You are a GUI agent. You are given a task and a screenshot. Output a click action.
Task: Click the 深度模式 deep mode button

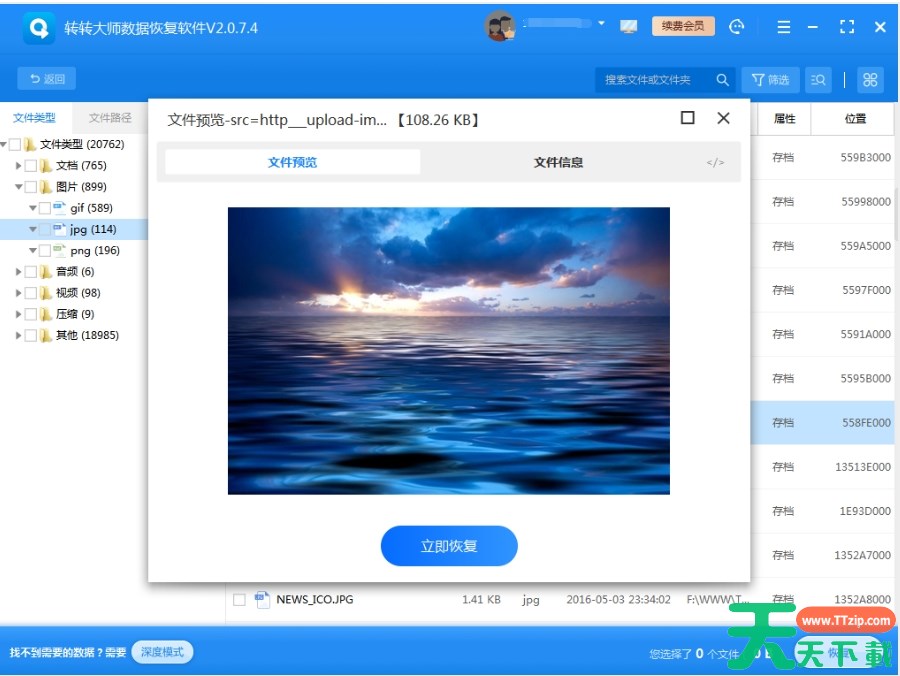(x=162, y=652)
